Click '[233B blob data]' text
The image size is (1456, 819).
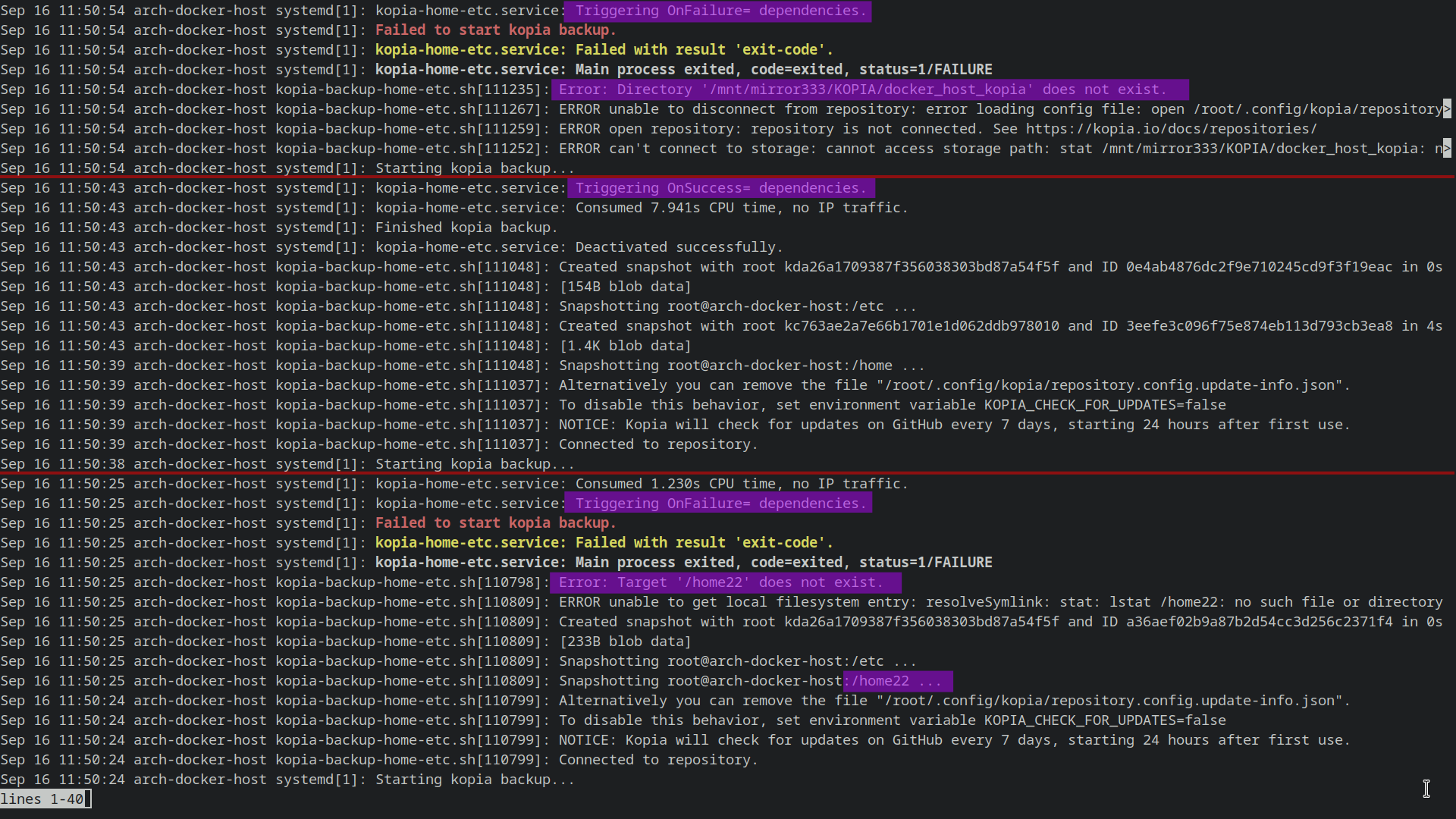pos(625,642)
